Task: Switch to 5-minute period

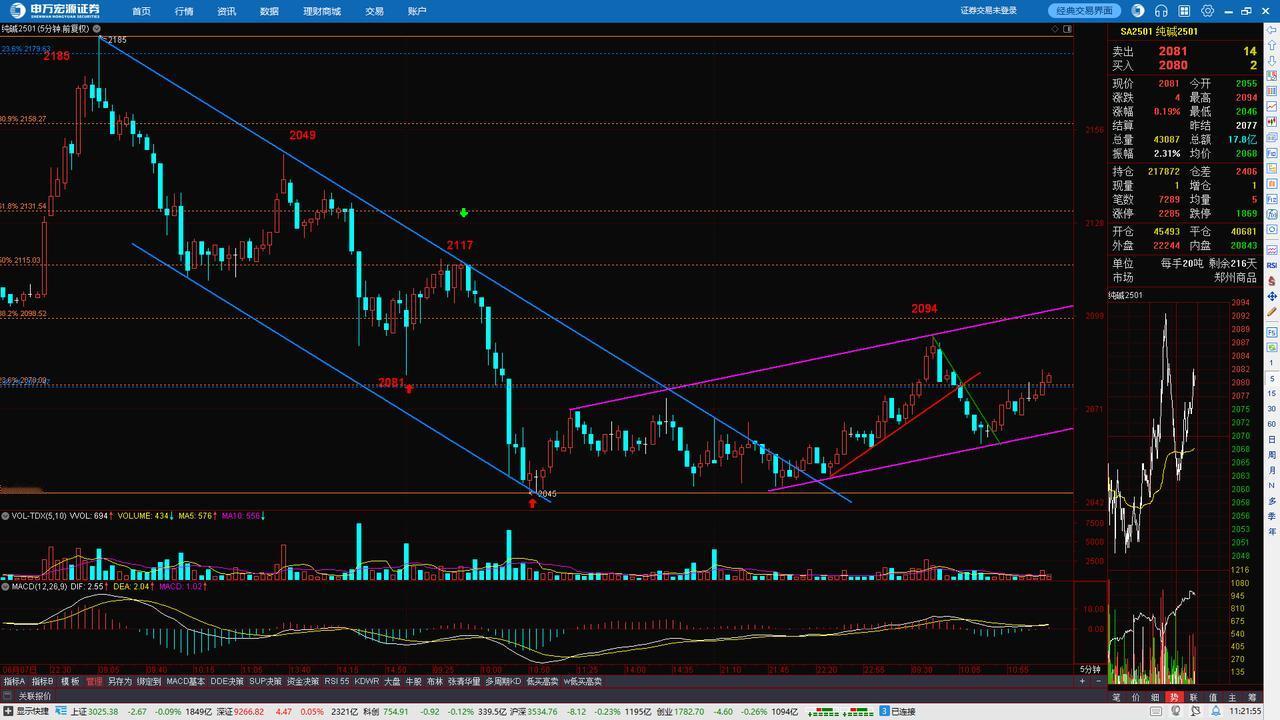Action: [x=1272, y=378]
